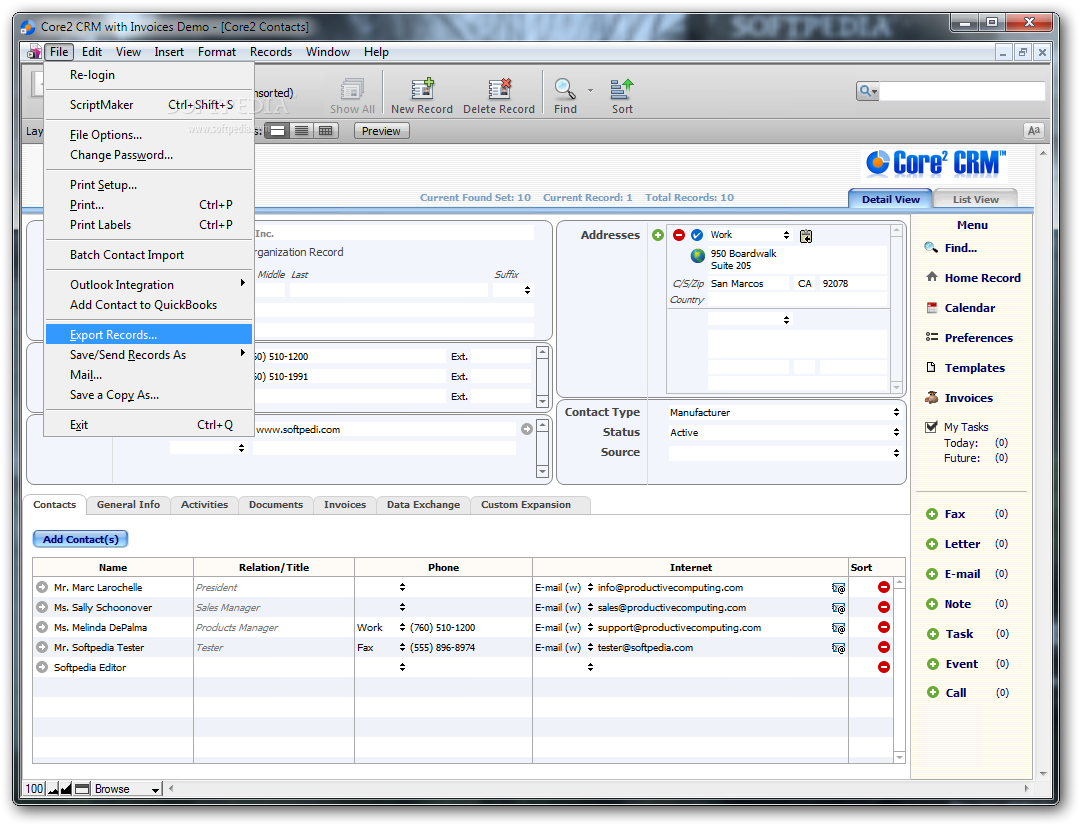Open the Contact Type Manufacturer dropdown
Image resolution: width=1080 pixels, height=826 pixels.
point(896,412)
